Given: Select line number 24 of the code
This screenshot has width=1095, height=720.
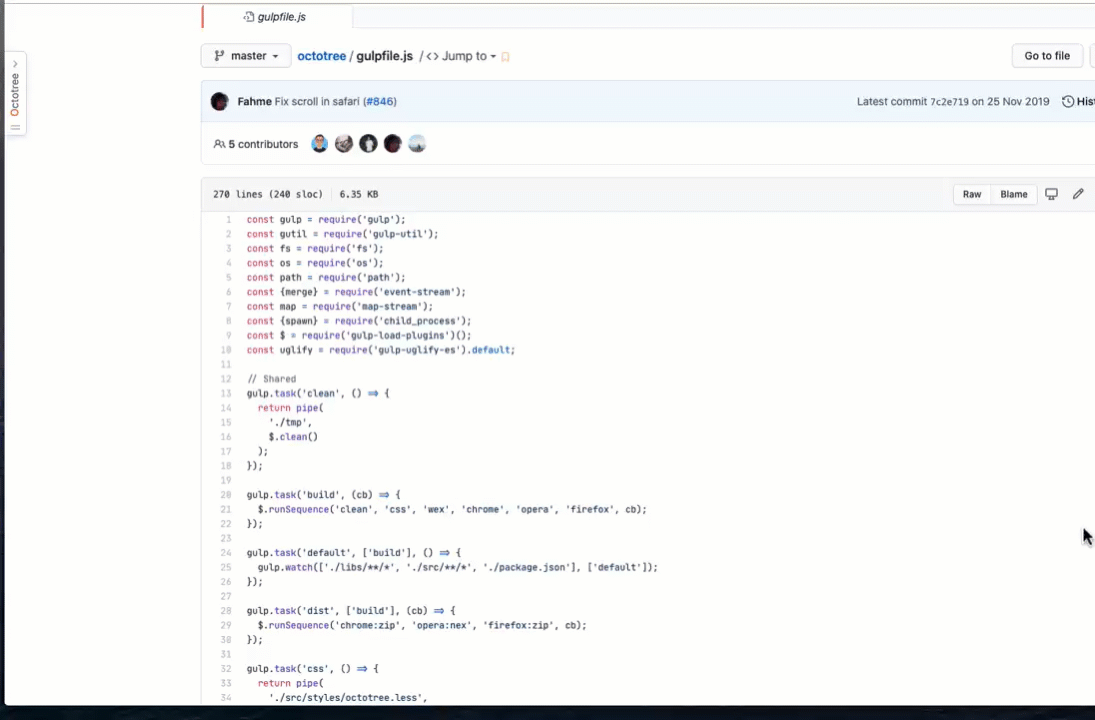Looking at the screenshot, I should 226,552.
